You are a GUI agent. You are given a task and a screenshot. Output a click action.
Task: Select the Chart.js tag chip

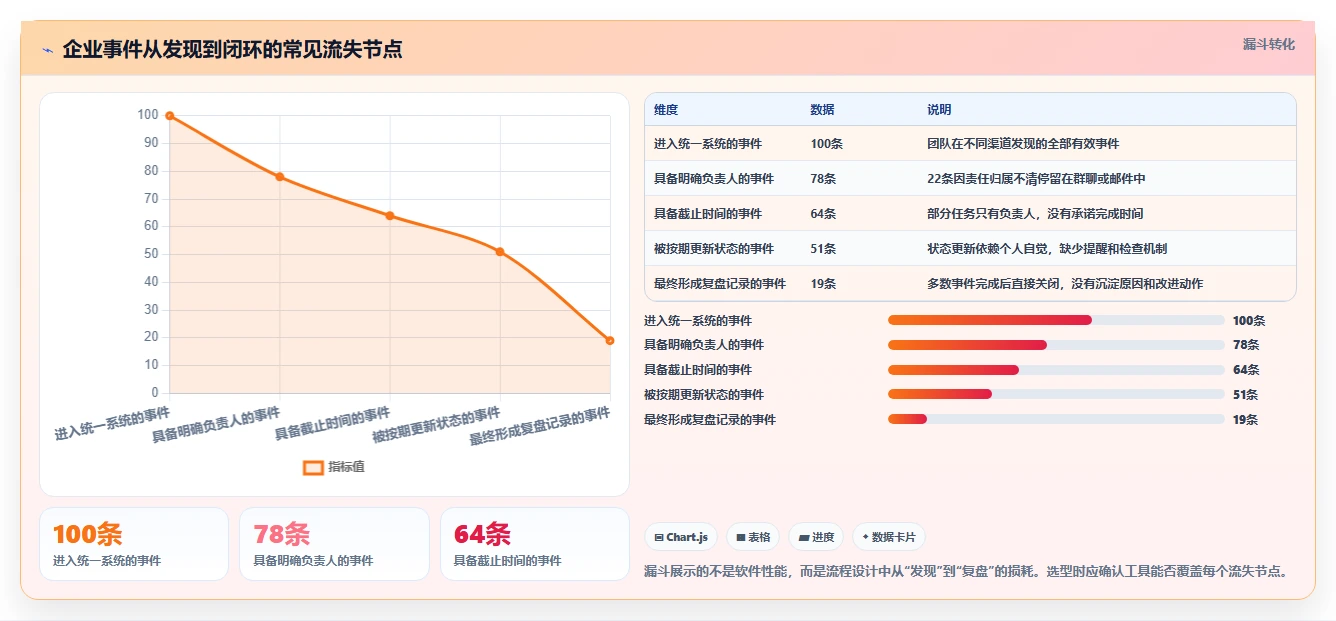click(681, 537)
